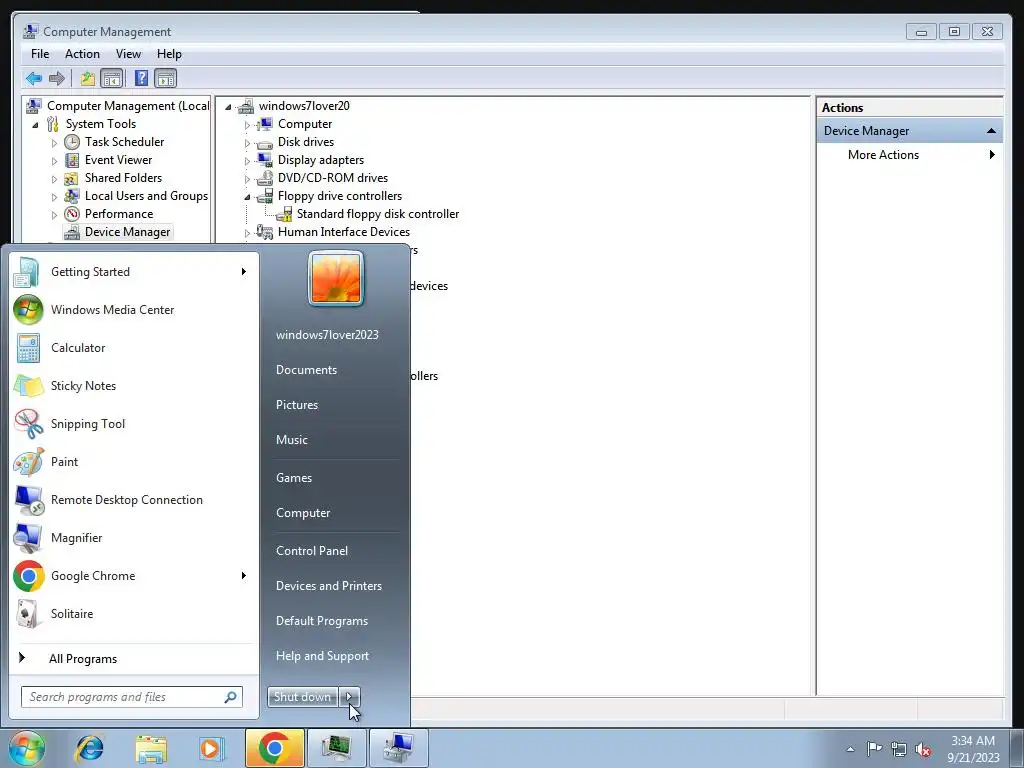Expand DVD/CD-ROM drives category

pos(247,178)
